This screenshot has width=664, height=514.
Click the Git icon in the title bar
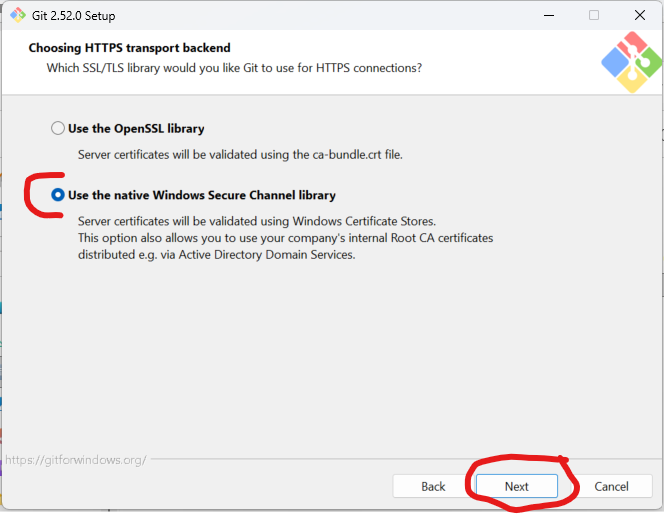(x=18, y=15)
